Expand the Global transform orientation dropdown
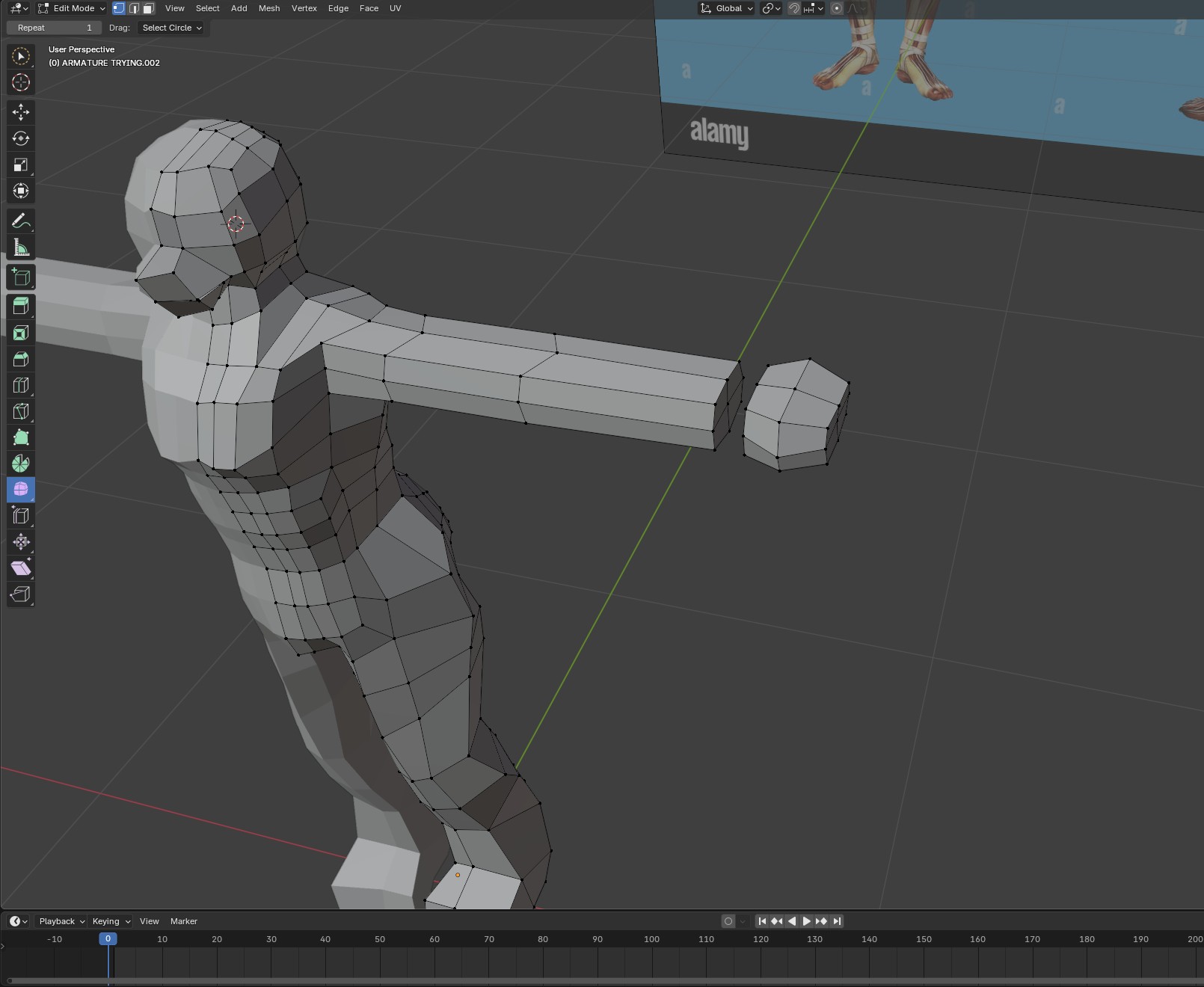Viewport: 1204px width, 987px height. (x=727, y=8)
